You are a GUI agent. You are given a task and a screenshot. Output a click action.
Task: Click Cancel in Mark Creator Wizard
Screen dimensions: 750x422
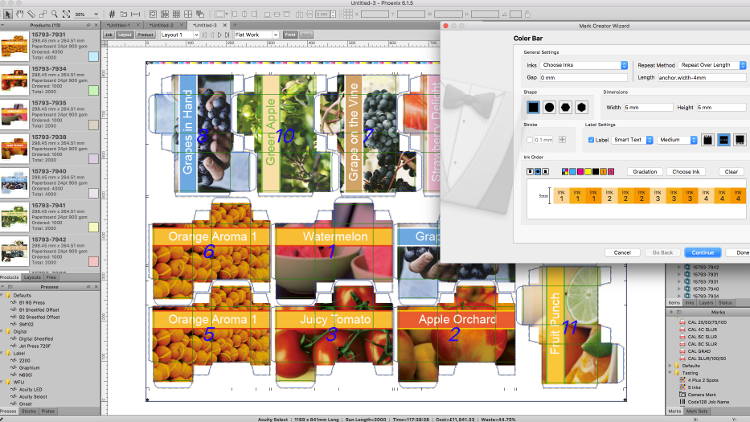click(x=622, y=253)
